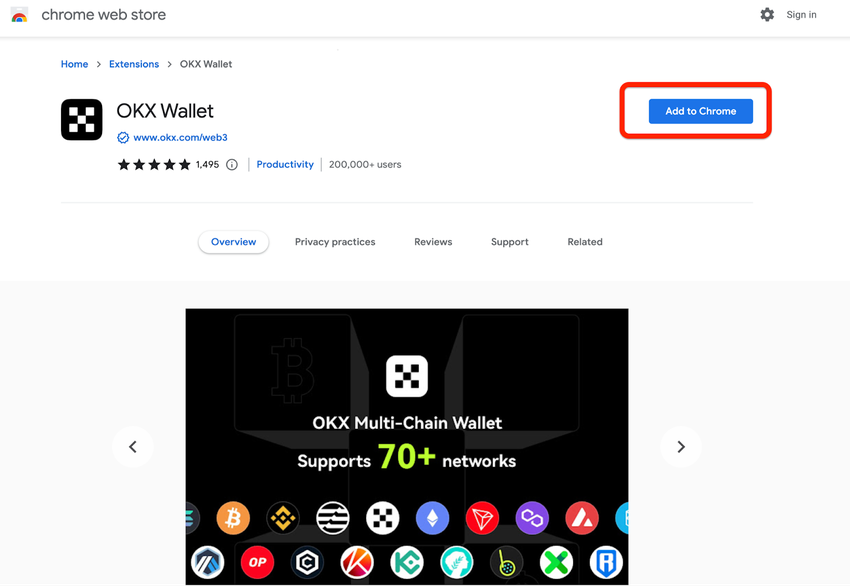
Task: Click the Add to Chrome button
Action: [700, 111]
